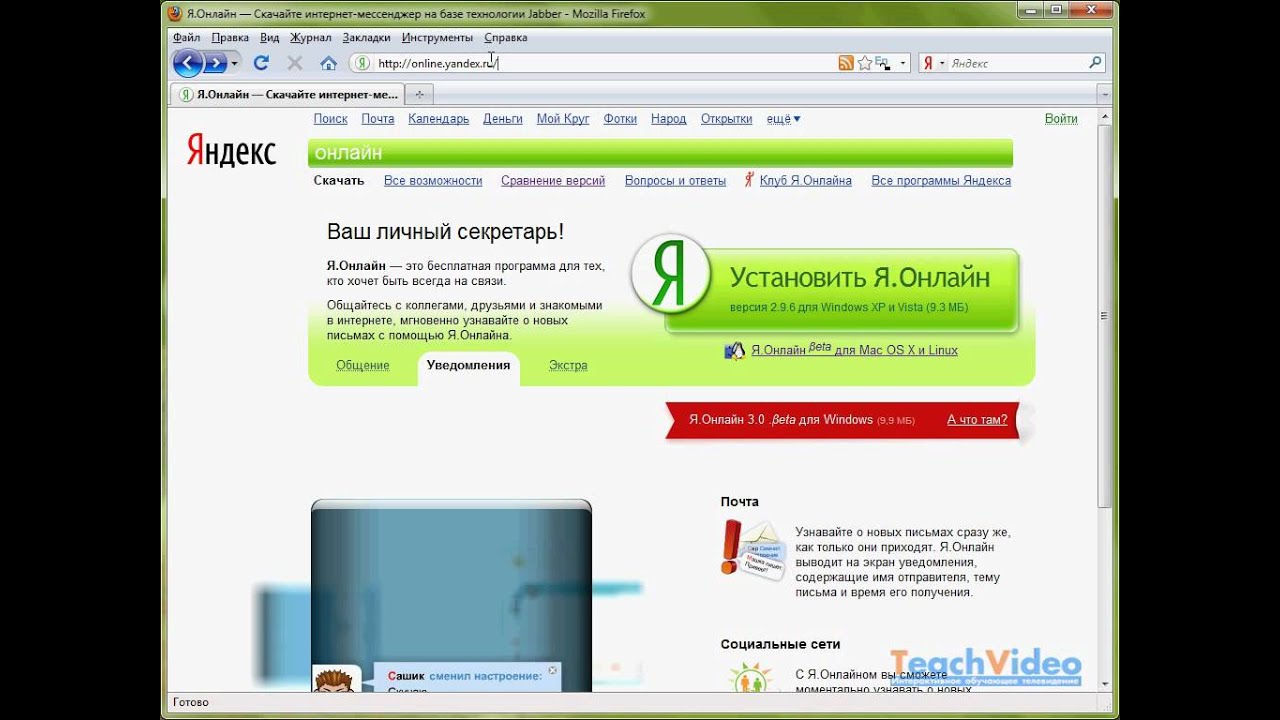The height and width of the screenshot is (720, 1280).
Task: Open the Клуб Я.Онлайна link
Action: pyautogui.click(x=805, y=180)
